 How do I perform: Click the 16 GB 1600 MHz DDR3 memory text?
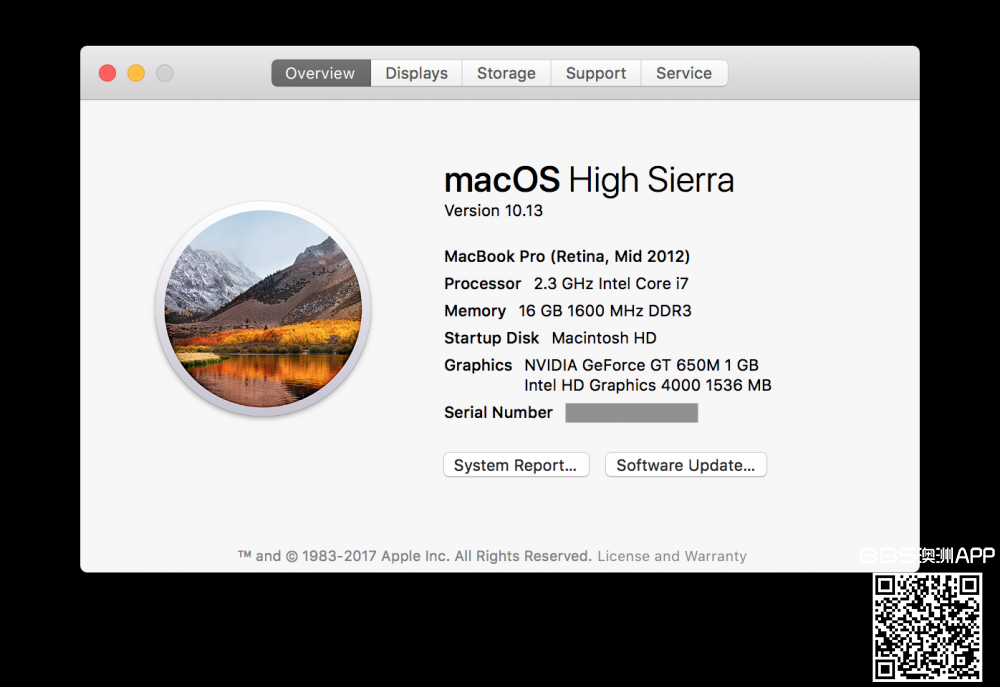coord(605,311)
